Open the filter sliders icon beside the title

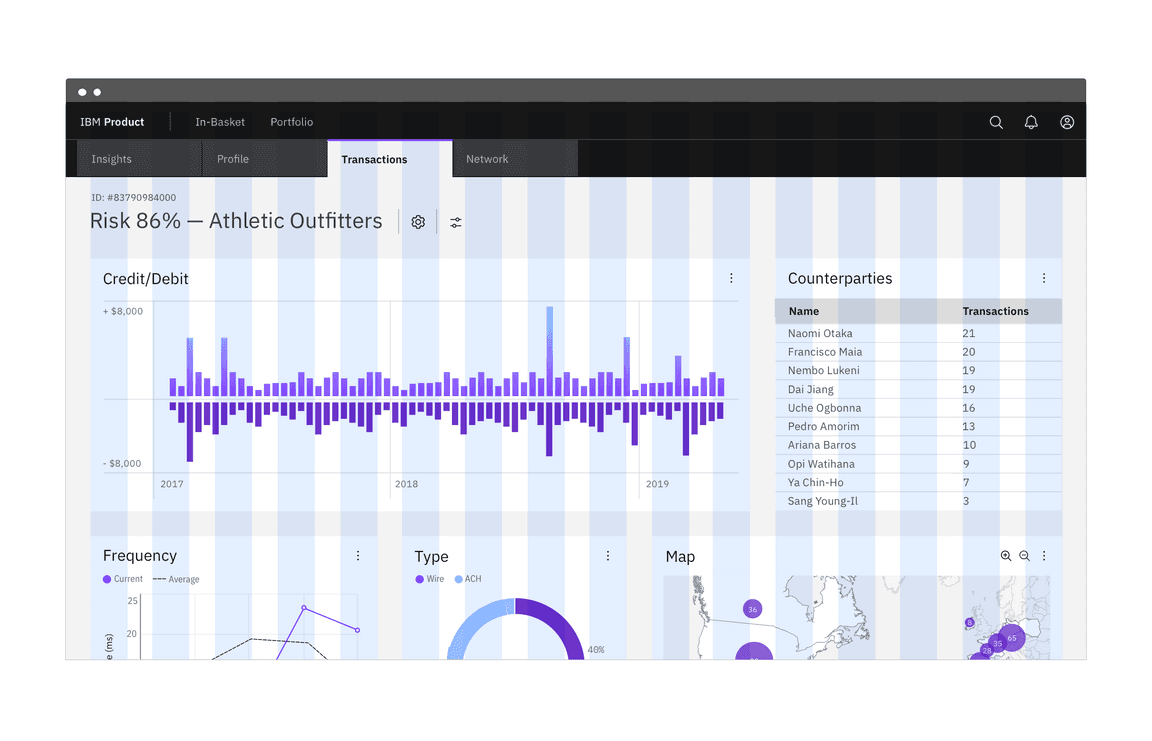pyautogui.click(x=456, y=222)
